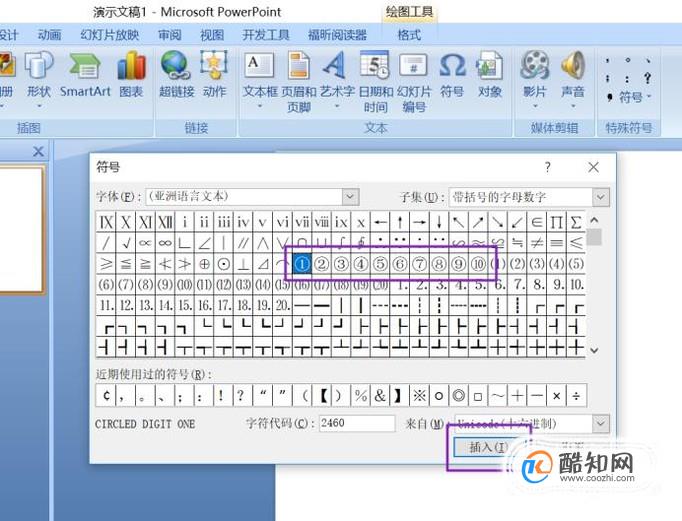Insert Date and Time

click(375, 82)
